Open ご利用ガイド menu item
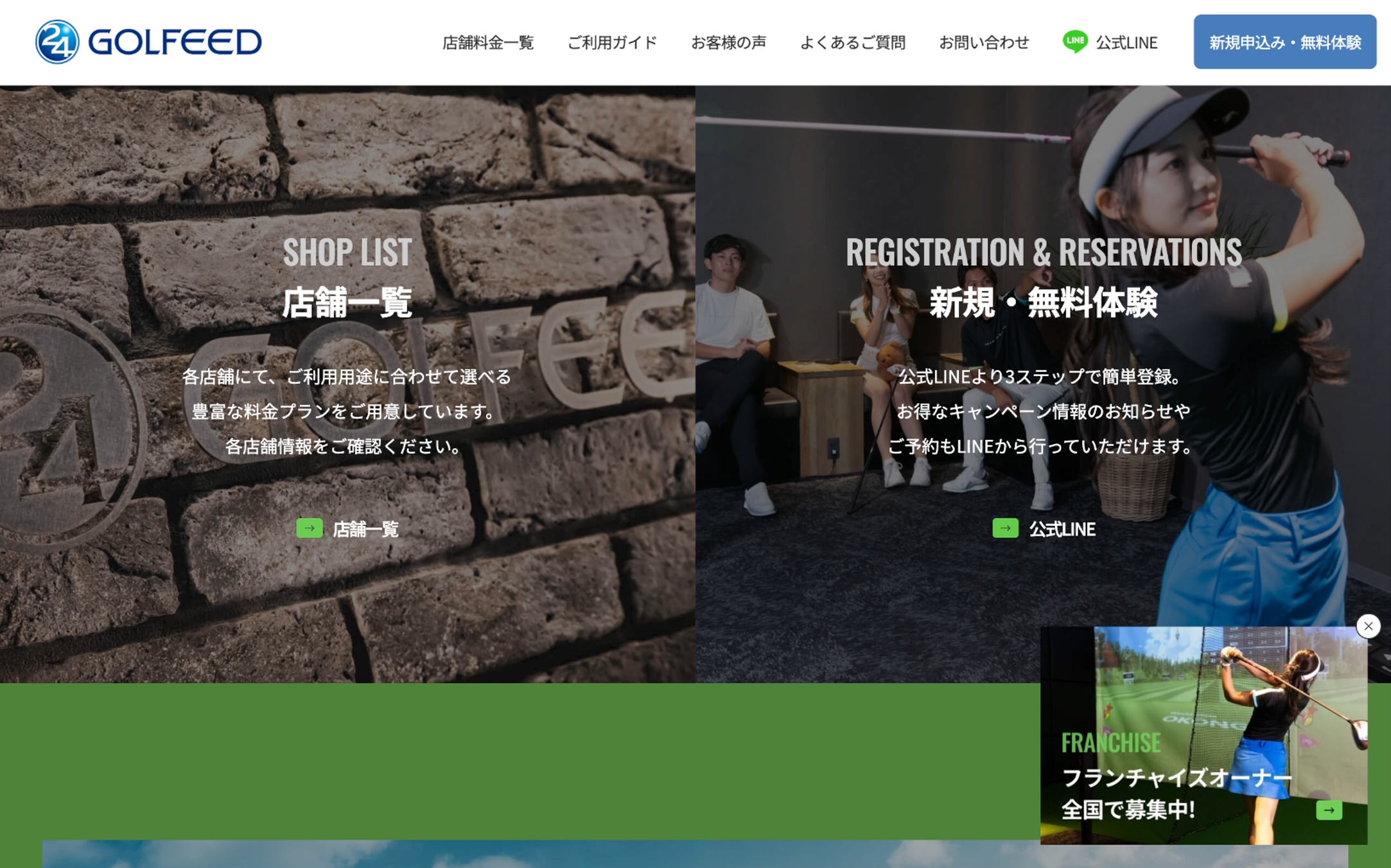 pos(612,42)
